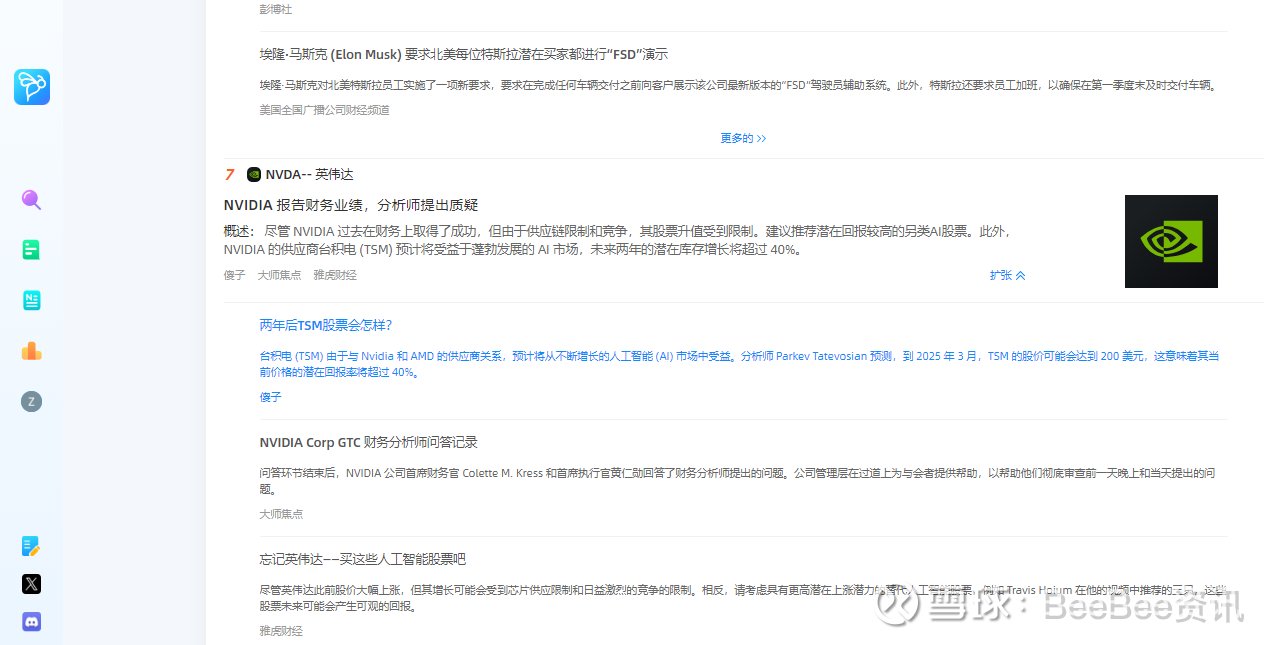Open article 忘记英伟达——买这些人工智能股票吧
This screenshot has width=1281, height=645.
tap(362, 558)
